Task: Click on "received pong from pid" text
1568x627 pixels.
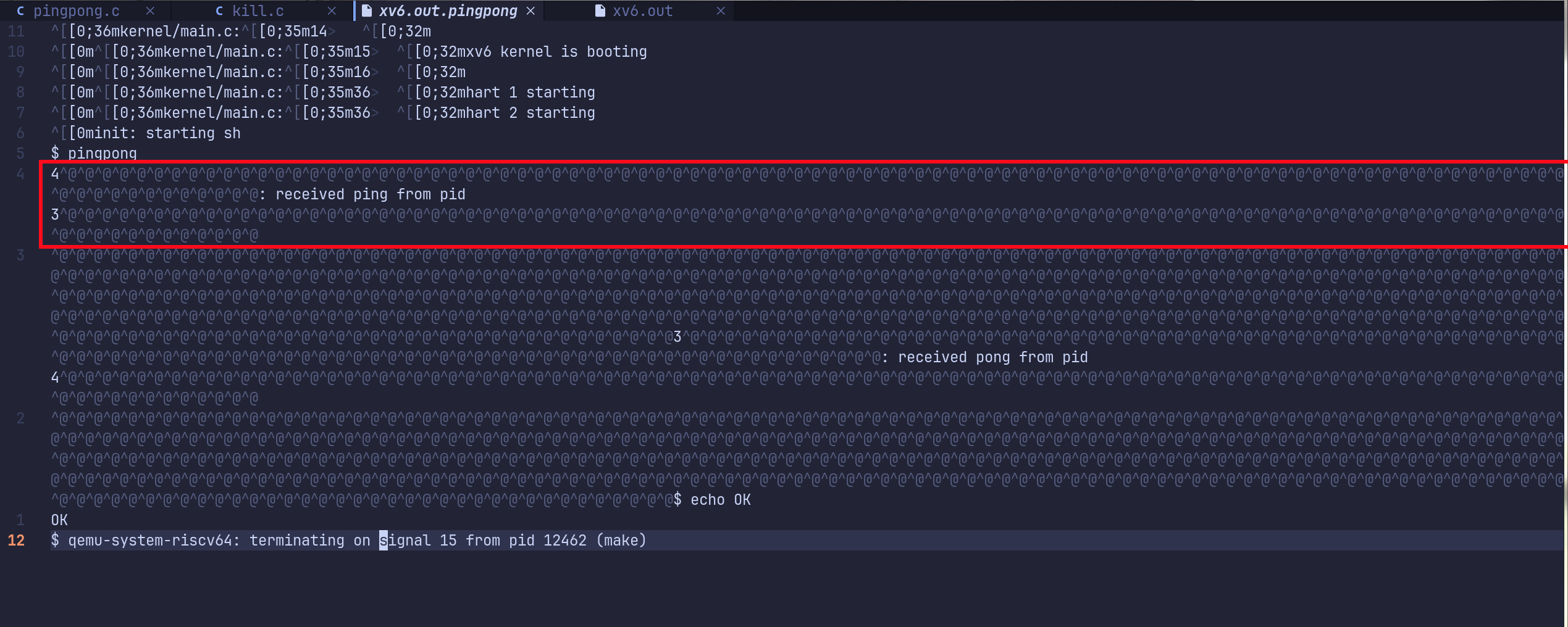Action: [x=992, y=357]
